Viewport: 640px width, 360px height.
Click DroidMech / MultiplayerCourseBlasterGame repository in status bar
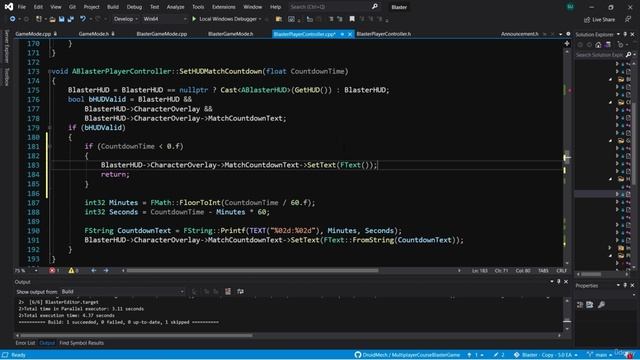click(407, 355)
